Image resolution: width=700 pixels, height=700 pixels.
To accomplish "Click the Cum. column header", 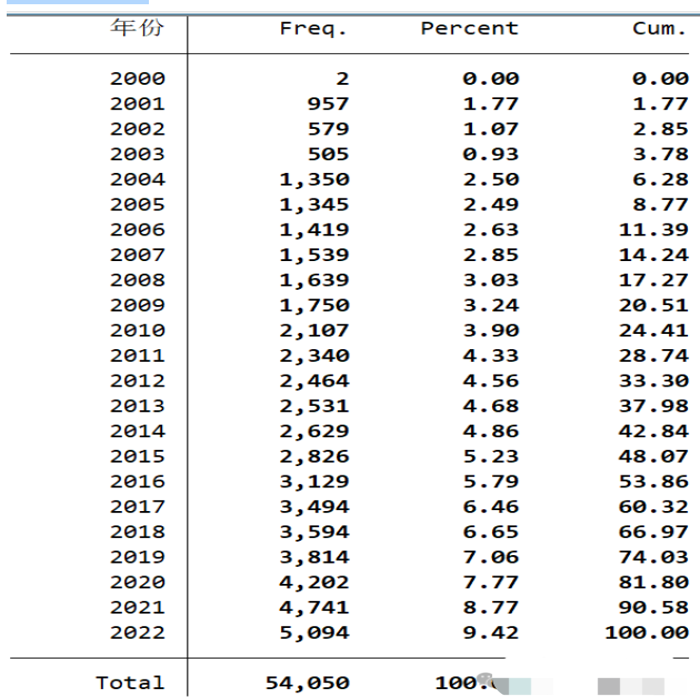I will (659, 28).
